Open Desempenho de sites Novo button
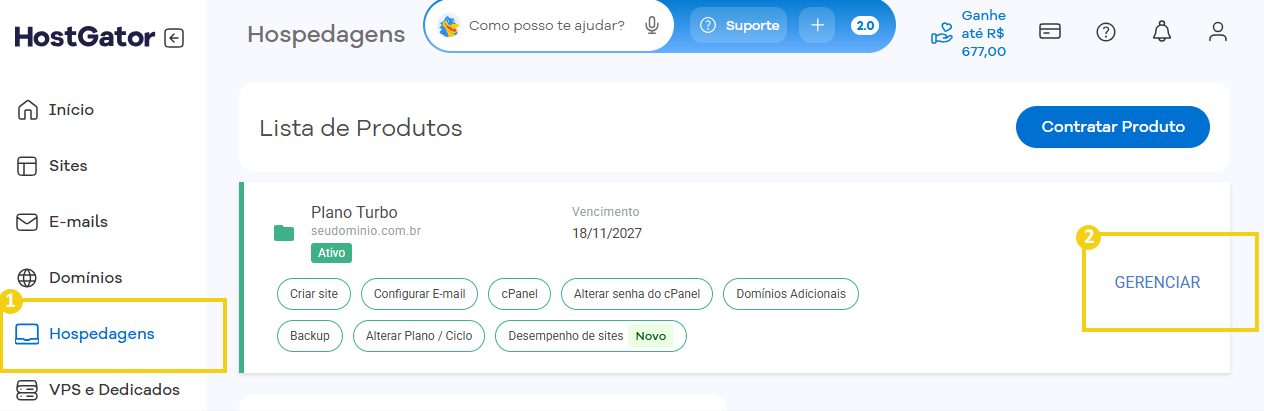The image size is (1264, 411). (x=591, y=336)
